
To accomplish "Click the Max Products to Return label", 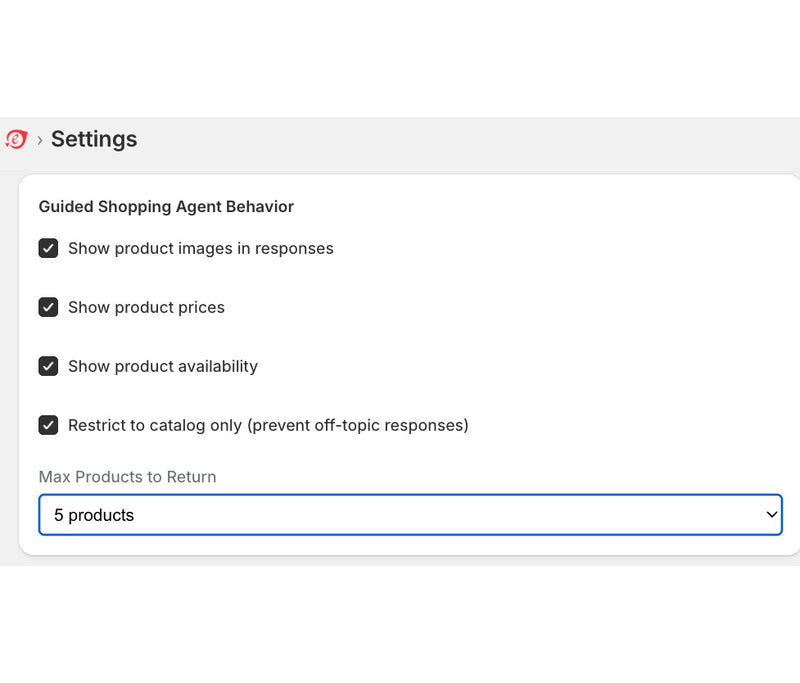I will tap(128, 476).
